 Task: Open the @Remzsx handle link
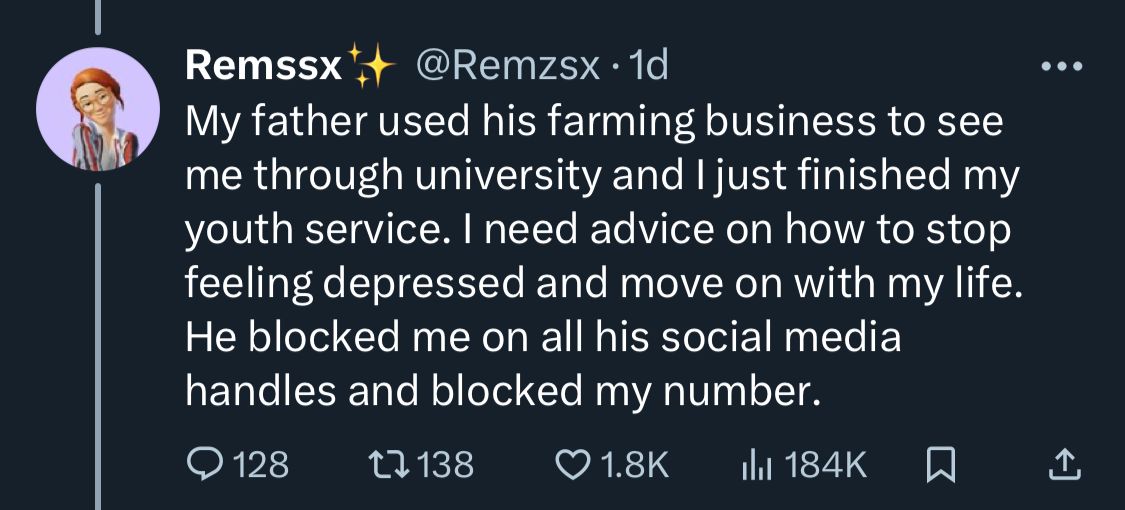506,67
